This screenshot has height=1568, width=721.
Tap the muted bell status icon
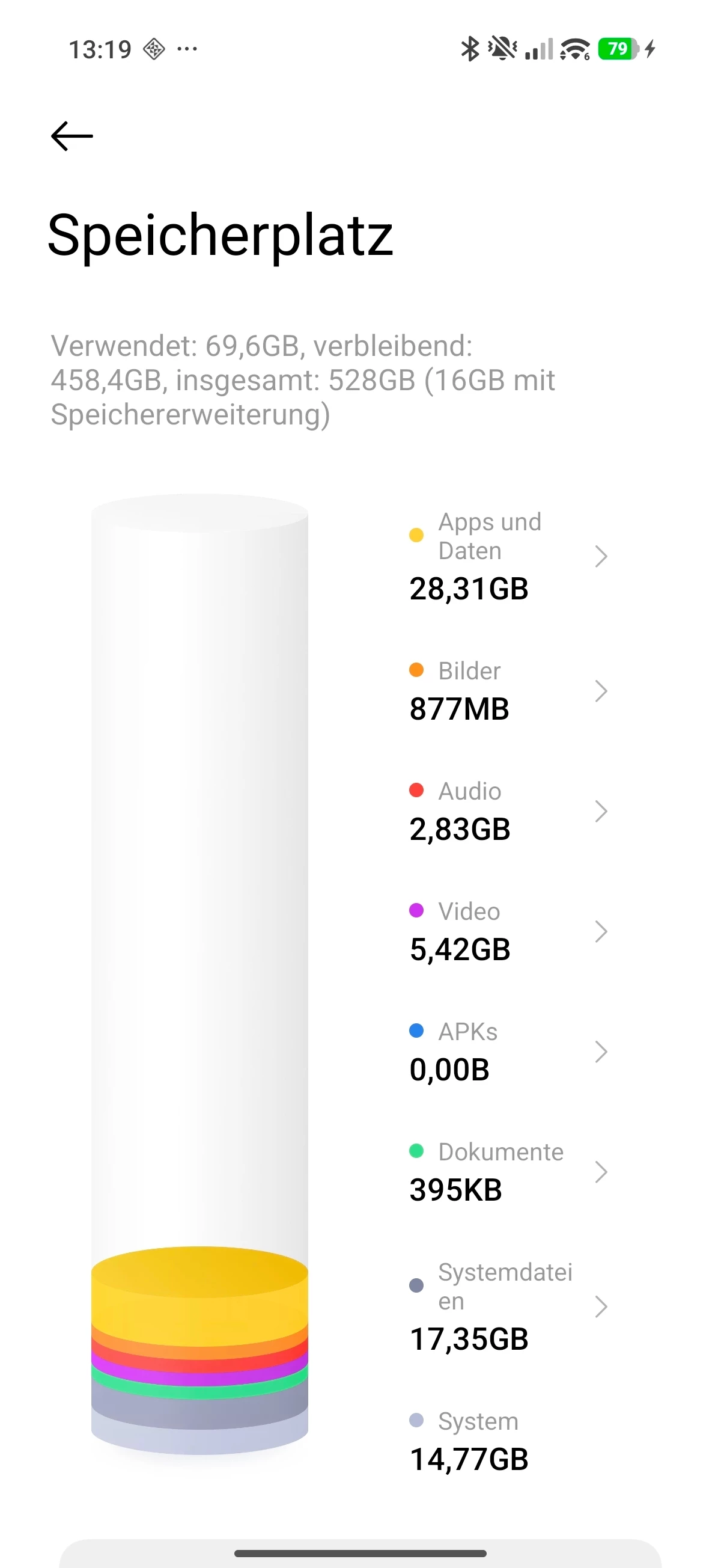502,49
